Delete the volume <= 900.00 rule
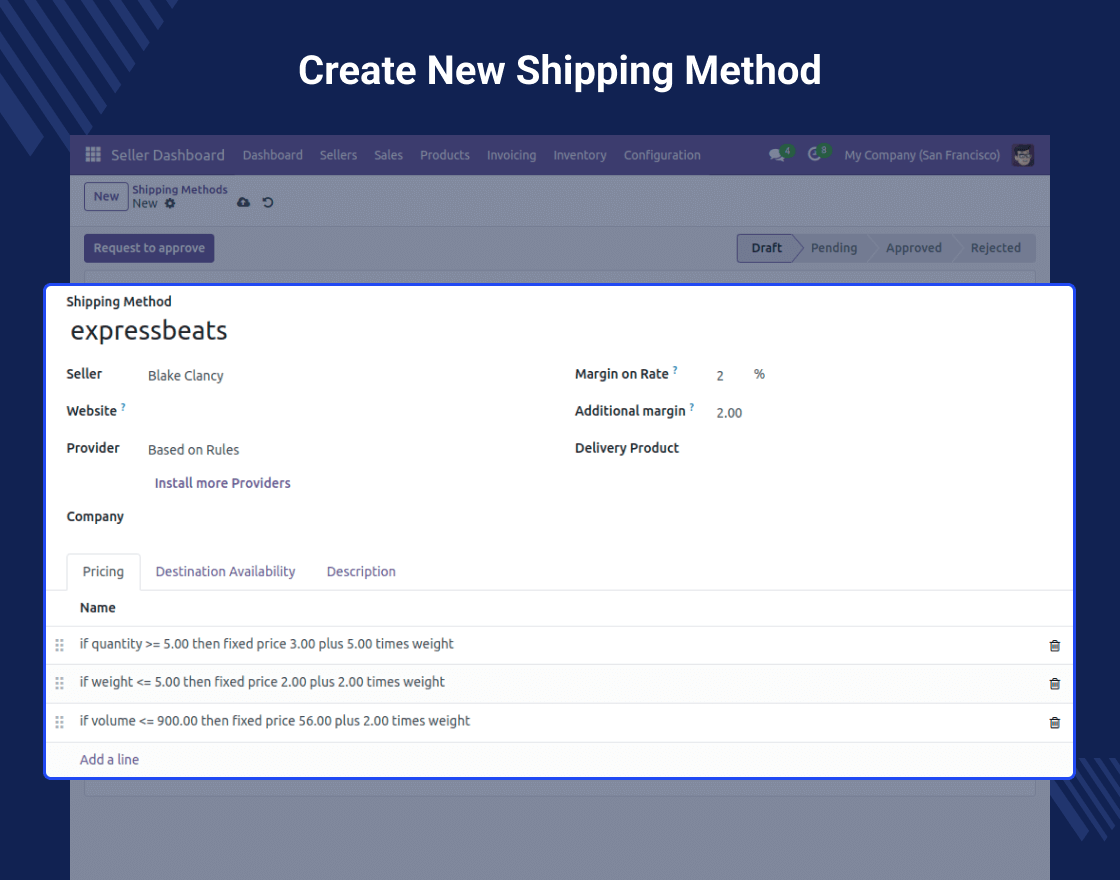 click(x=1054, y=723)
